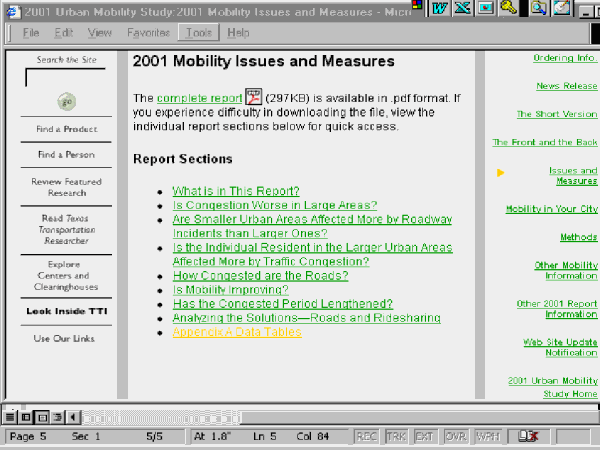Viewport: 600px width, 450px height.
Task: Click the PowerPoint icon in shortcut bar
Action: click(x=484, y=9)
